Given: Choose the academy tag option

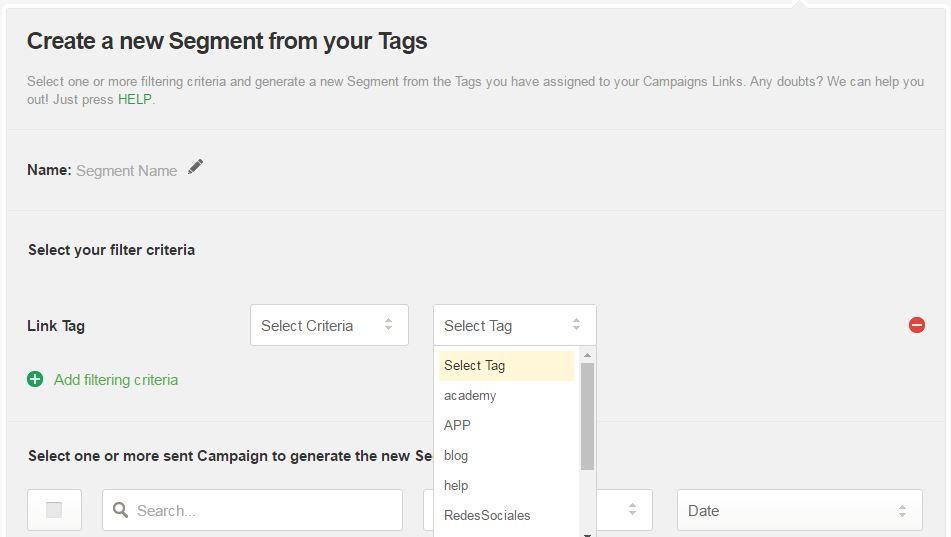Looking at the screenshot, I should click(470, 395).
